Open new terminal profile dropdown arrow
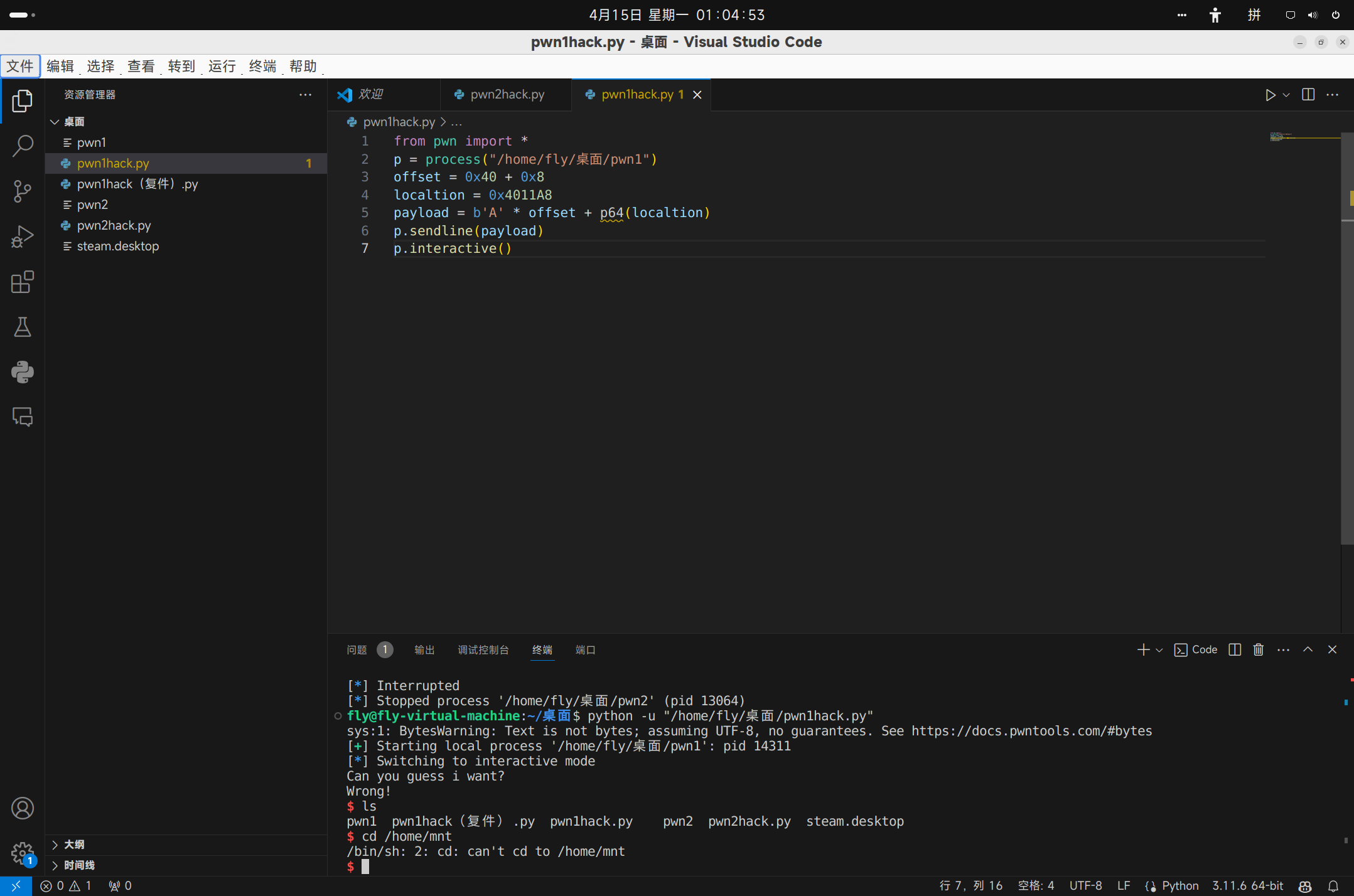The height and width of the screenshot is (896, 1354). click(x=1159, y=650)
